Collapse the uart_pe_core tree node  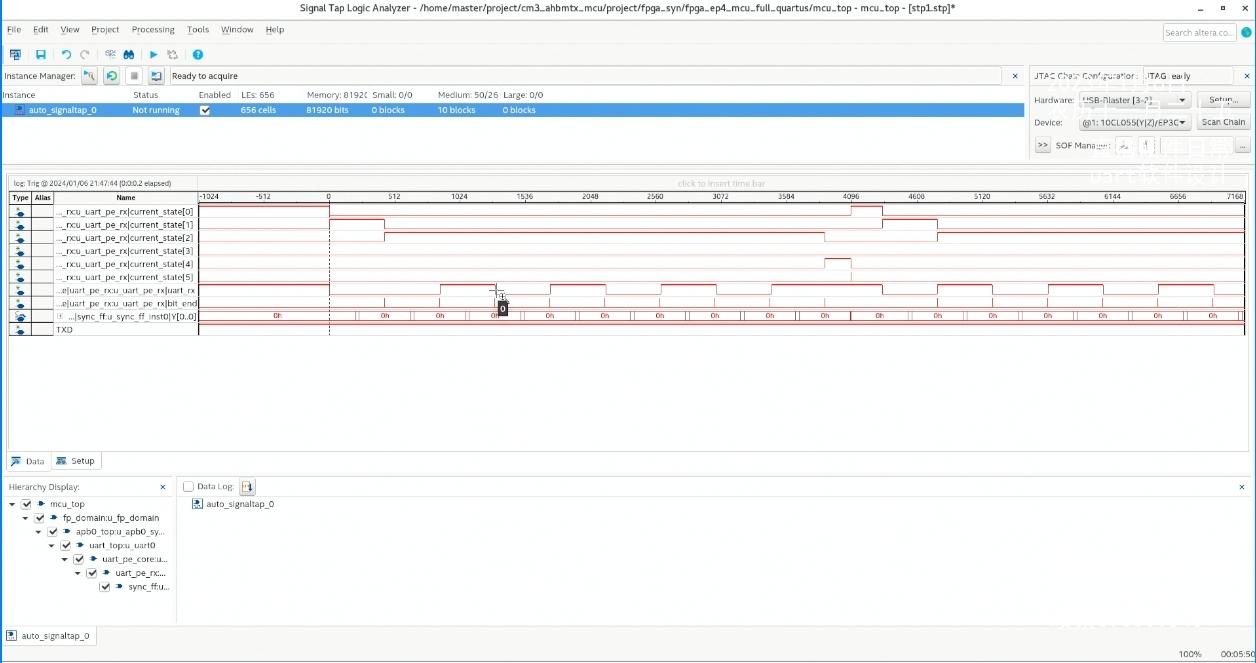click(x=64, y=560)
